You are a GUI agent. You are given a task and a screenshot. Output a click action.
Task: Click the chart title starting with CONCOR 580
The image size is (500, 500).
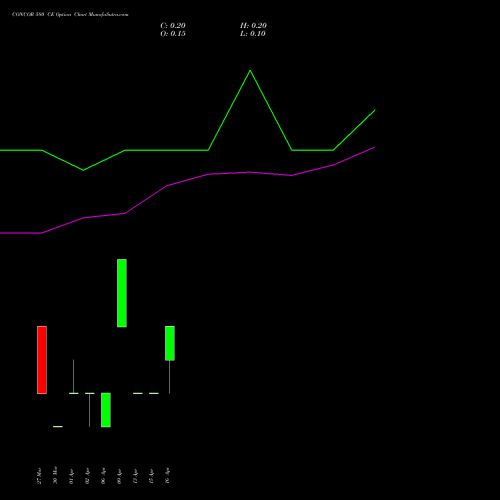tap(70, 15)
